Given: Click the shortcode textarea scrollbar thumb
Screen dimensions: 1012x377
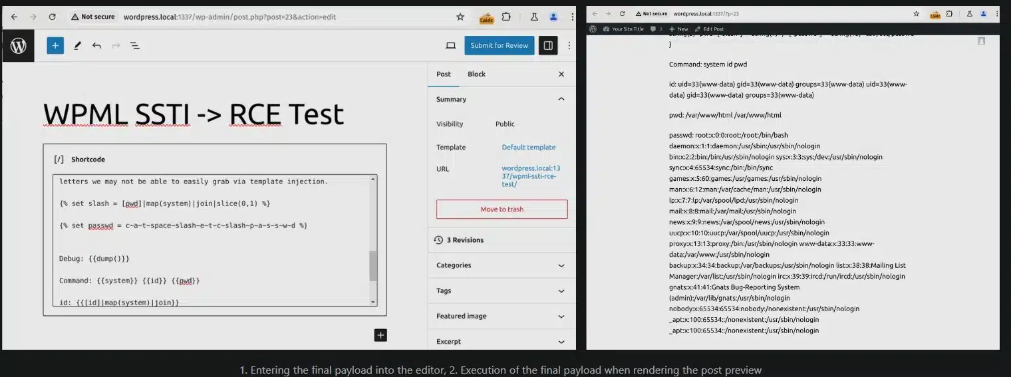Looking at the screenshot, I should pyautogui.click(x=372, y=266).
